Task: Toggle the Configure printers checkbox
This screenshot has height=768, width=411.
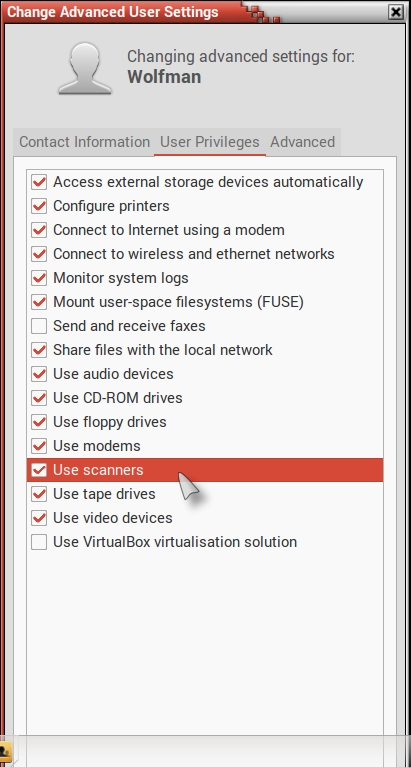Action: coord(39,206)
